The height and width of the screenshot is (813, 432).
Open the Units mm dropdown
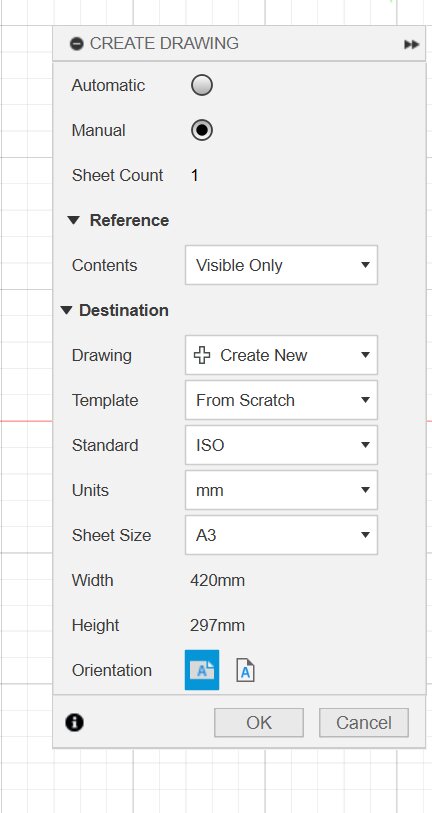(281, 490)
